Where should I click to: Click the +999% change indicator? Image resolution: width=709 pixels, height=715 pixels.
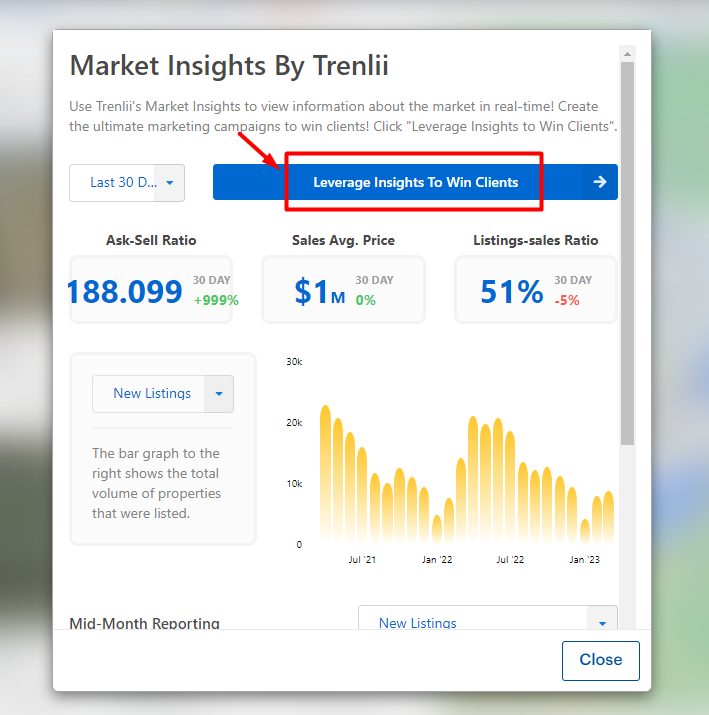pyautogui.click(x=216, y=300)
